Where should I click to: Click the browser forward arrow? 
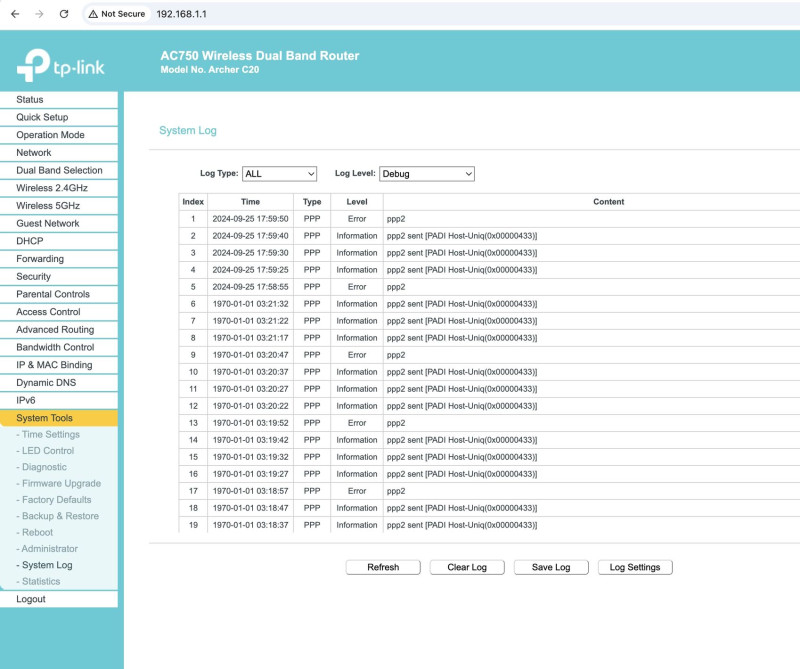(39, 14)
